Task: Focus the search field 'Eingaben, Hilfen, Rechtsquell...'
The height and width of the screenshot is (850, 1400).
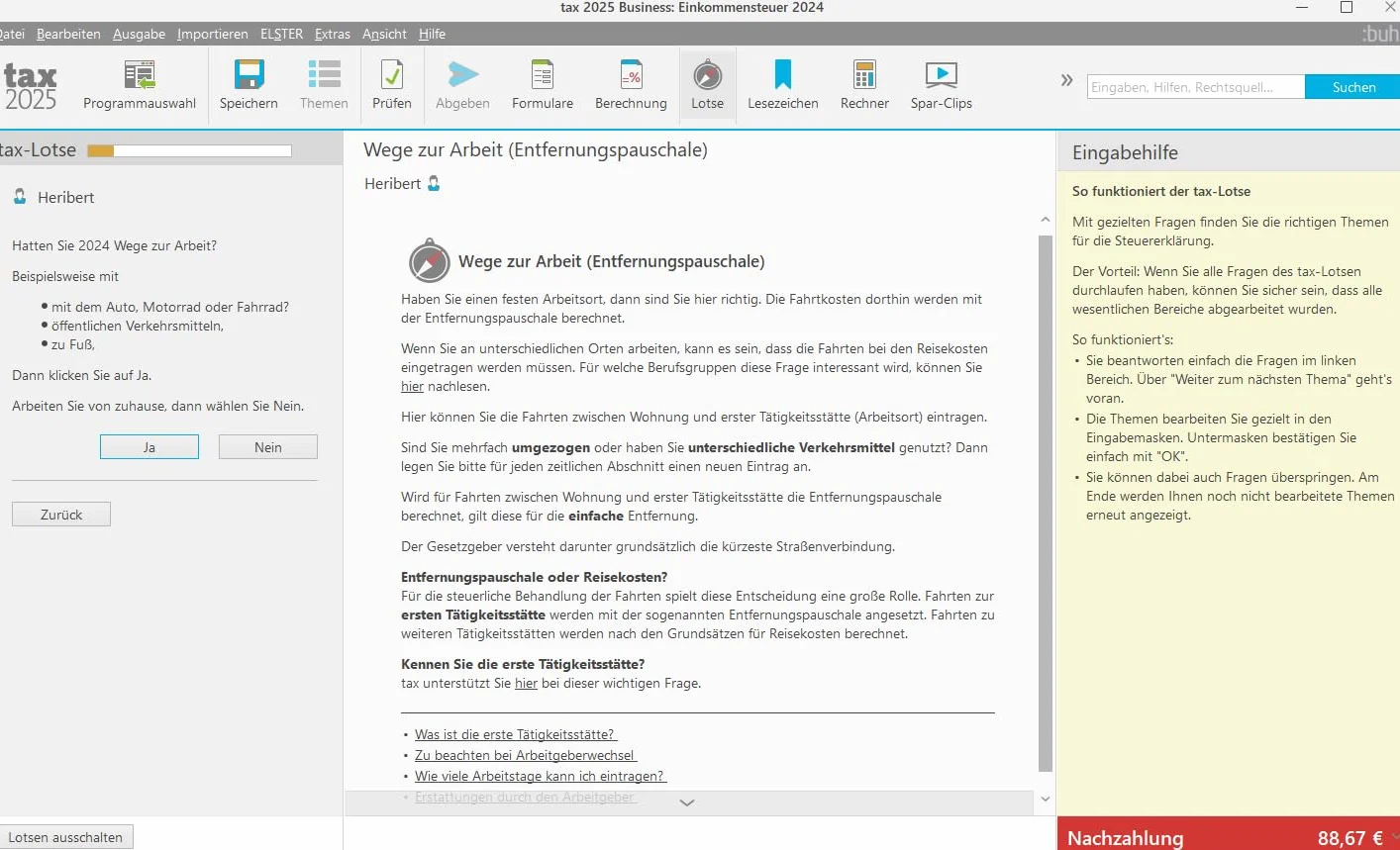Action: (x=1195, y=87)
